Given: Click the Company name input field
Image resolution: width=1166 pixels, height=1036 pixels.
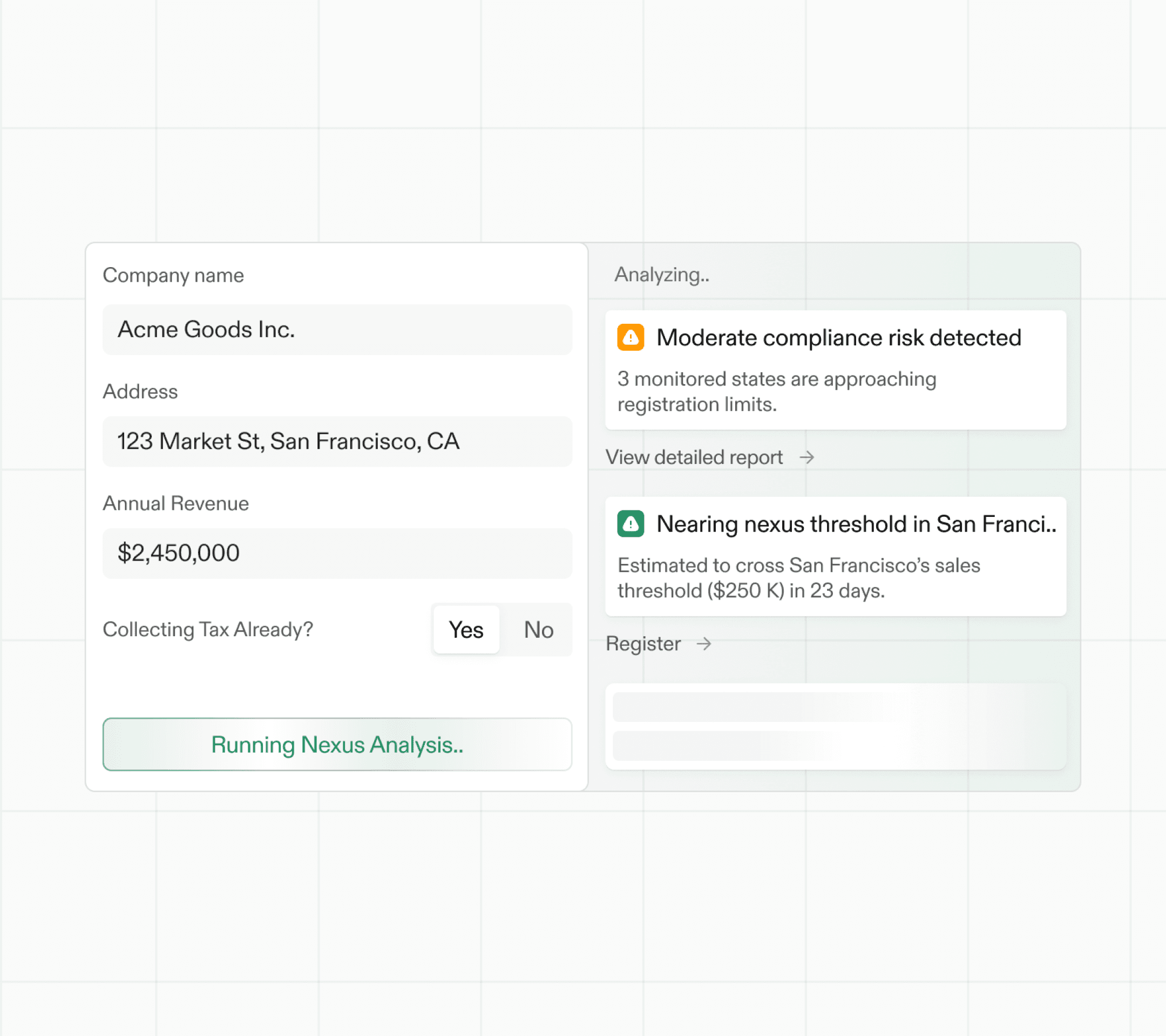Looking at the screenshot, I should (337, 330).
